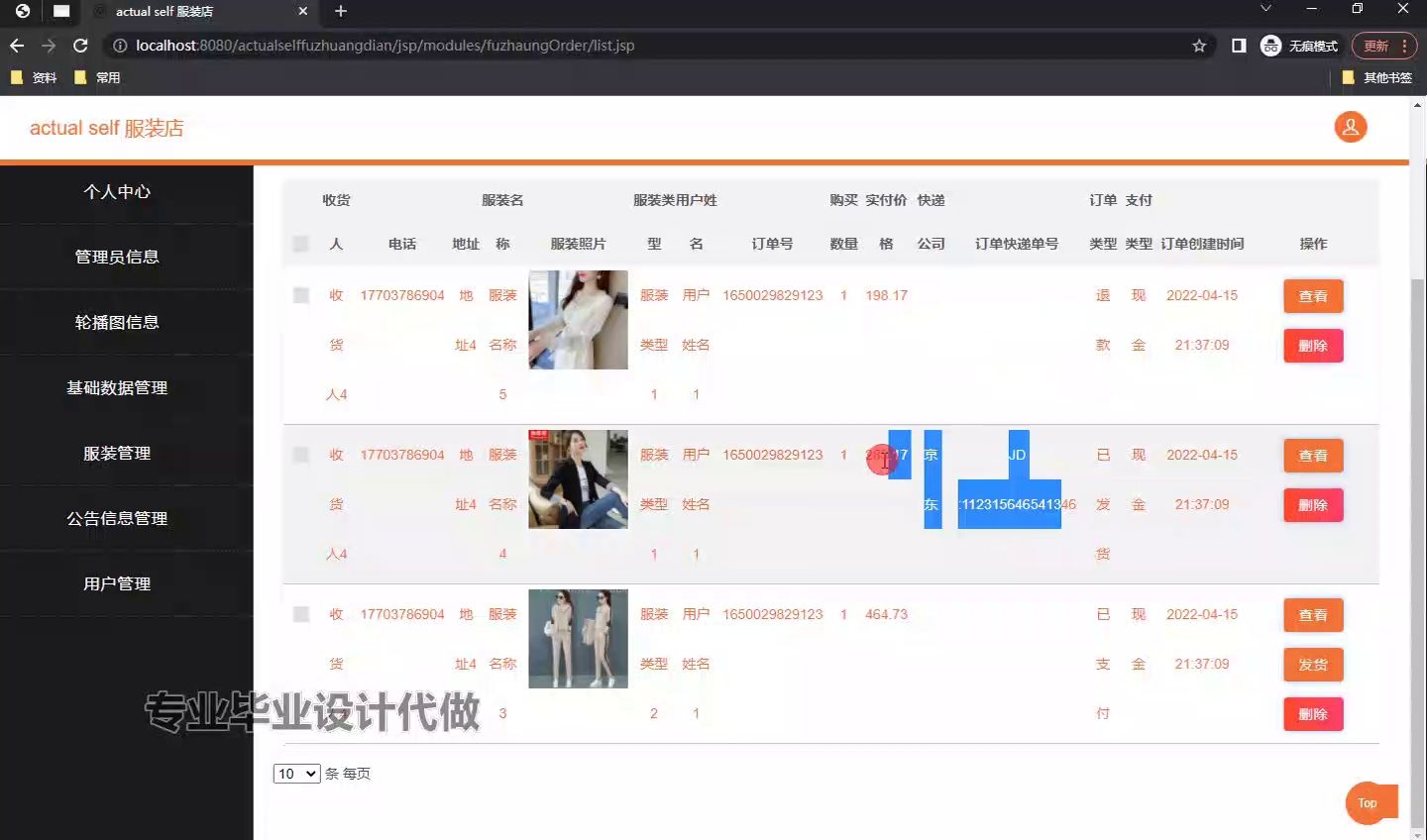Reload the page with the refresh icon

81,46
